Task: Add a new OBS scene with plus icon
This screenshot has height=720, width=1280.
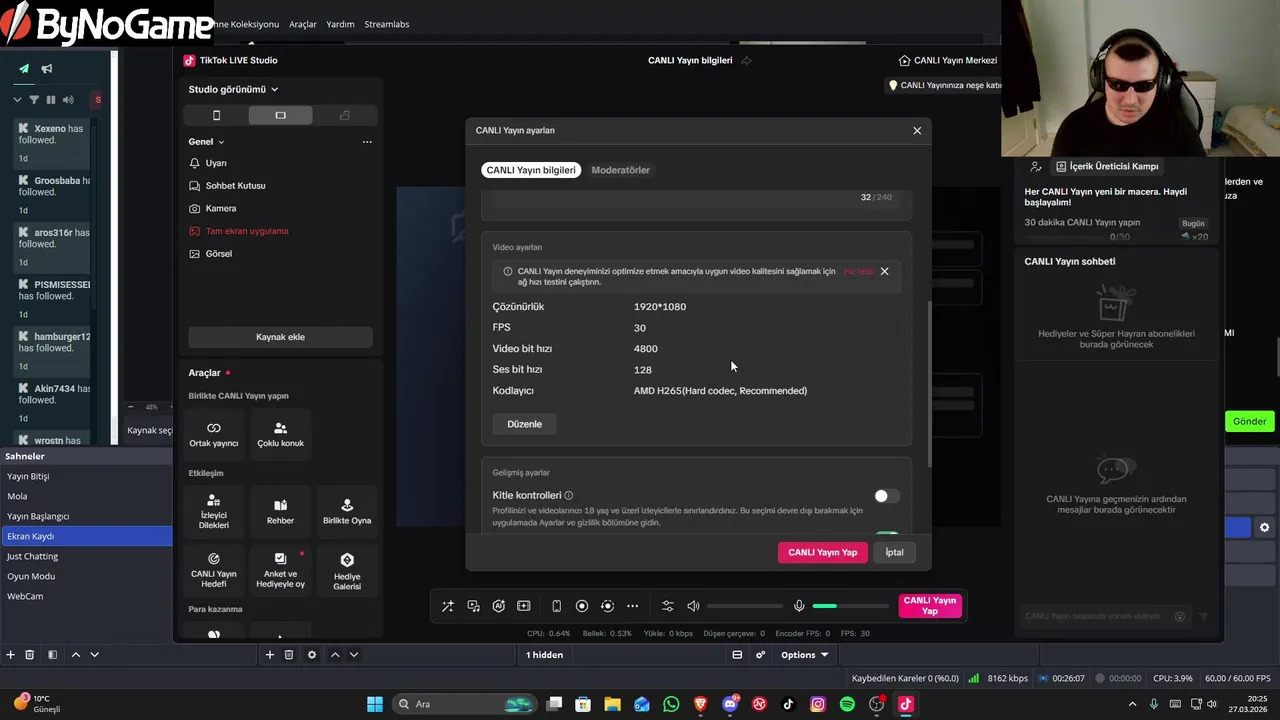Action: point(10,655)
